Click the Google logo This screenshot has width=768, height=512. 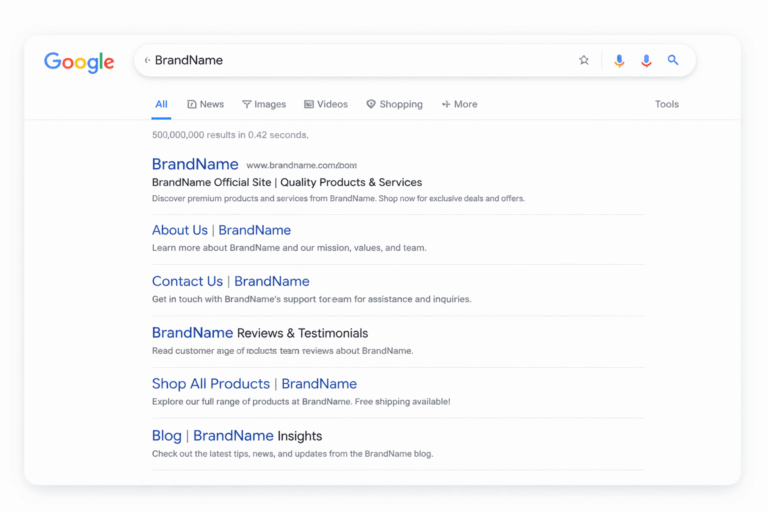tap(79, 61)
